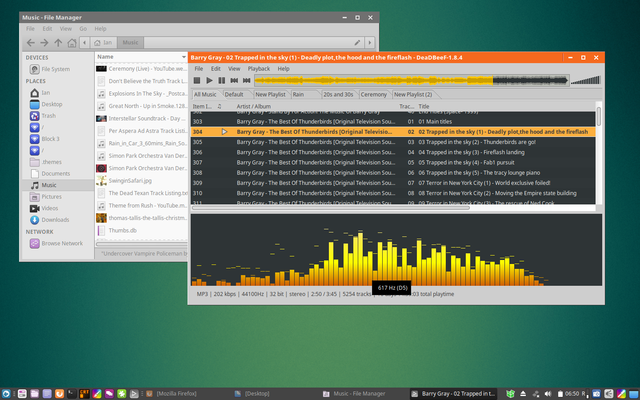640x400 pixels.
Task: Click the volume icon in system tray
Action: click(548, 394)
